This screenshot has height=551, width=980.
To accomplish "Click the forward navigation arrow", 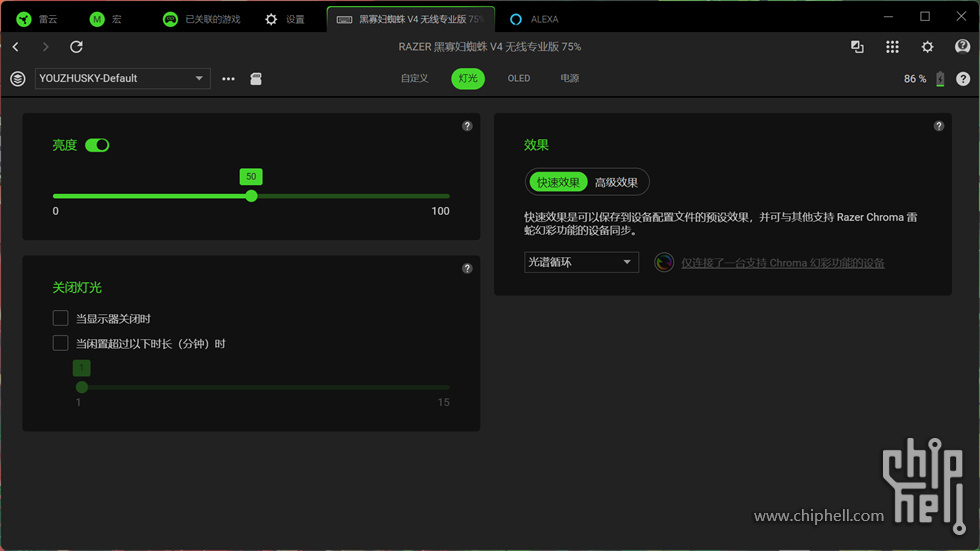I will tap(45, 47).
